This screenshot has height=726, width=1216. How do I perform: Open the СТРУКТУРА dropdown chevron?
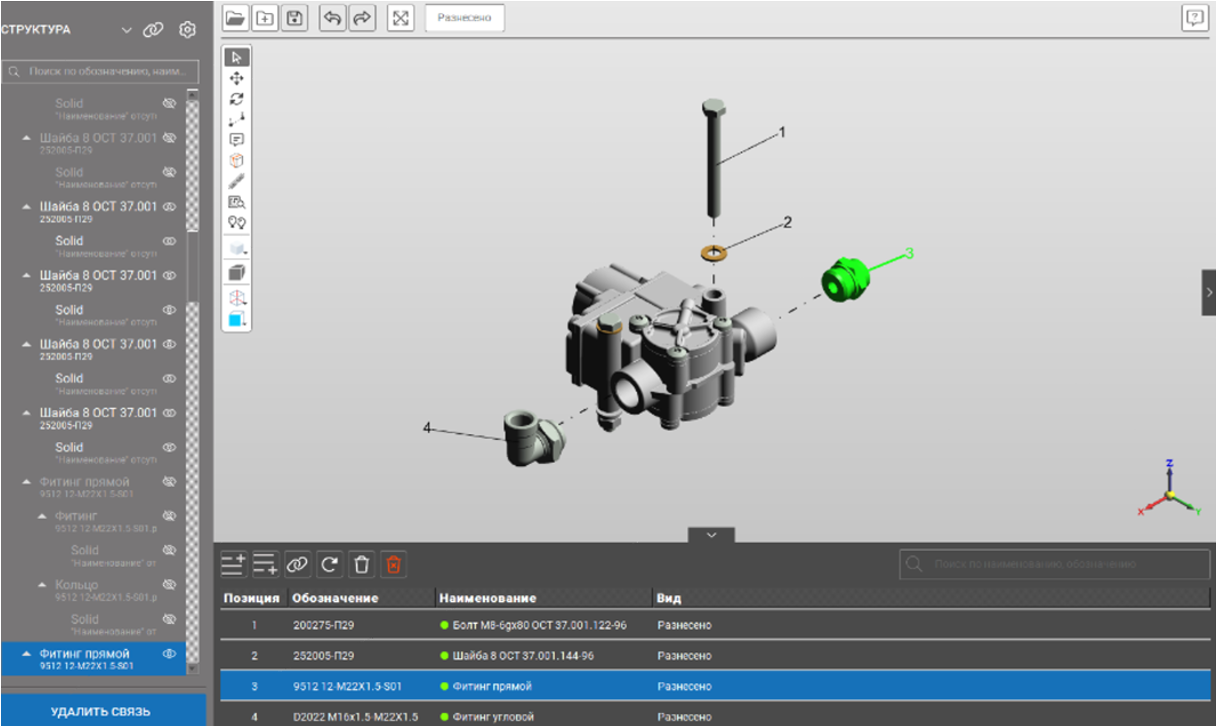click(x=126, y=30)
